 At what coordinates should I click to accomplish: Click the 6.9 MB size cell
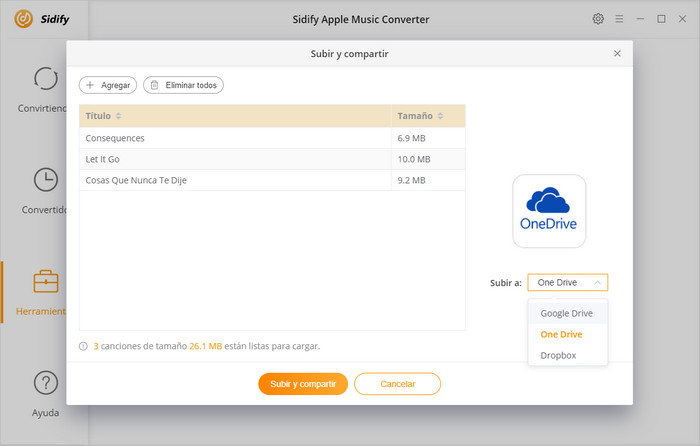click(428, 138)
